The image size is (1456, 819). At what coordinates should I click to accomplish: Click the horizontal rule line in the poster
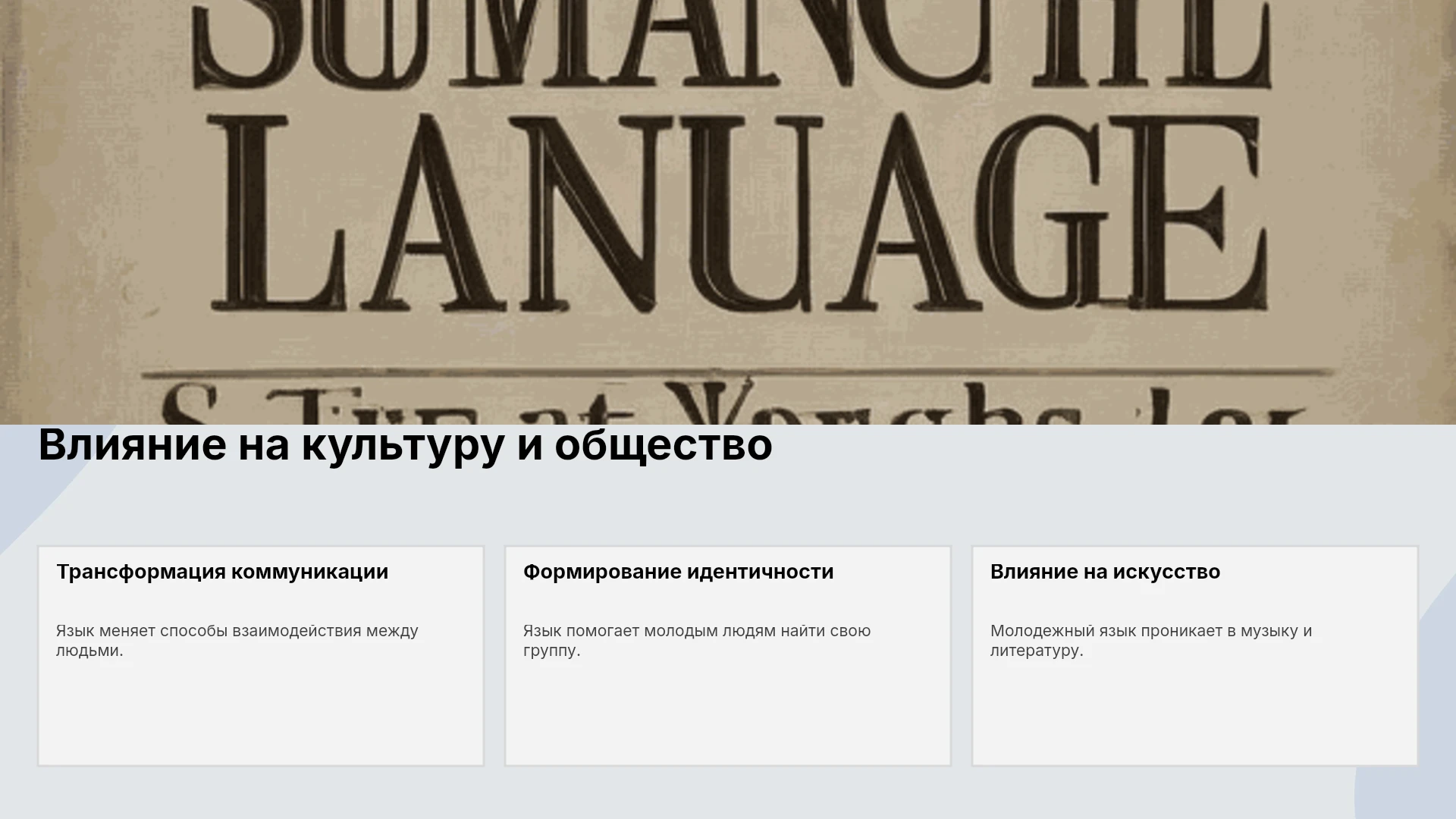pos(737,373)
